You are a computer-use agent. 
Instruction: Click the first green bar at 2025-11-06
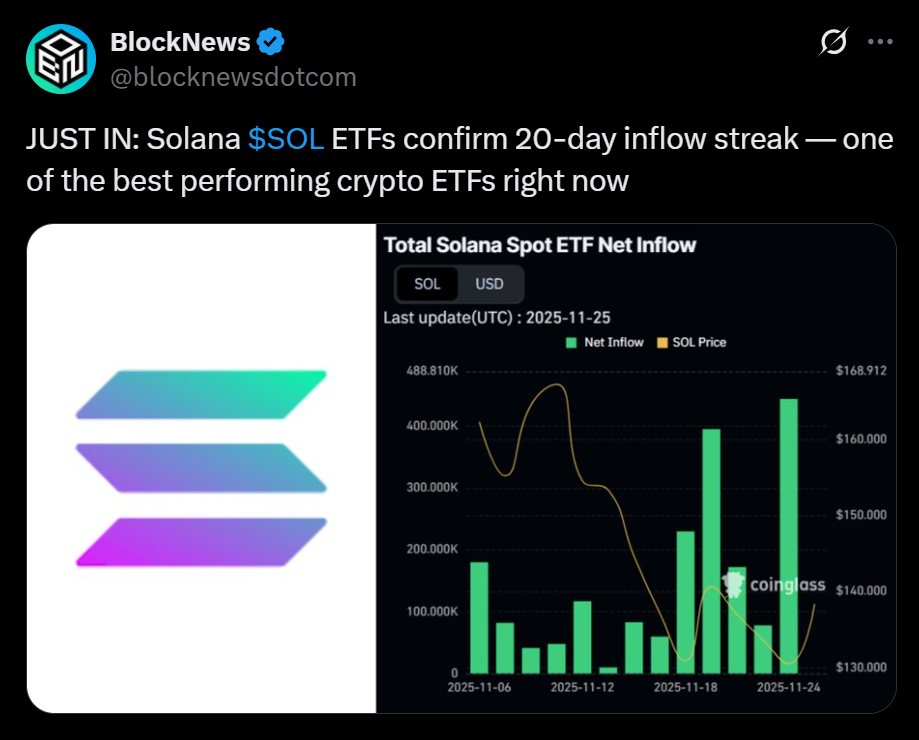(479, 617)
